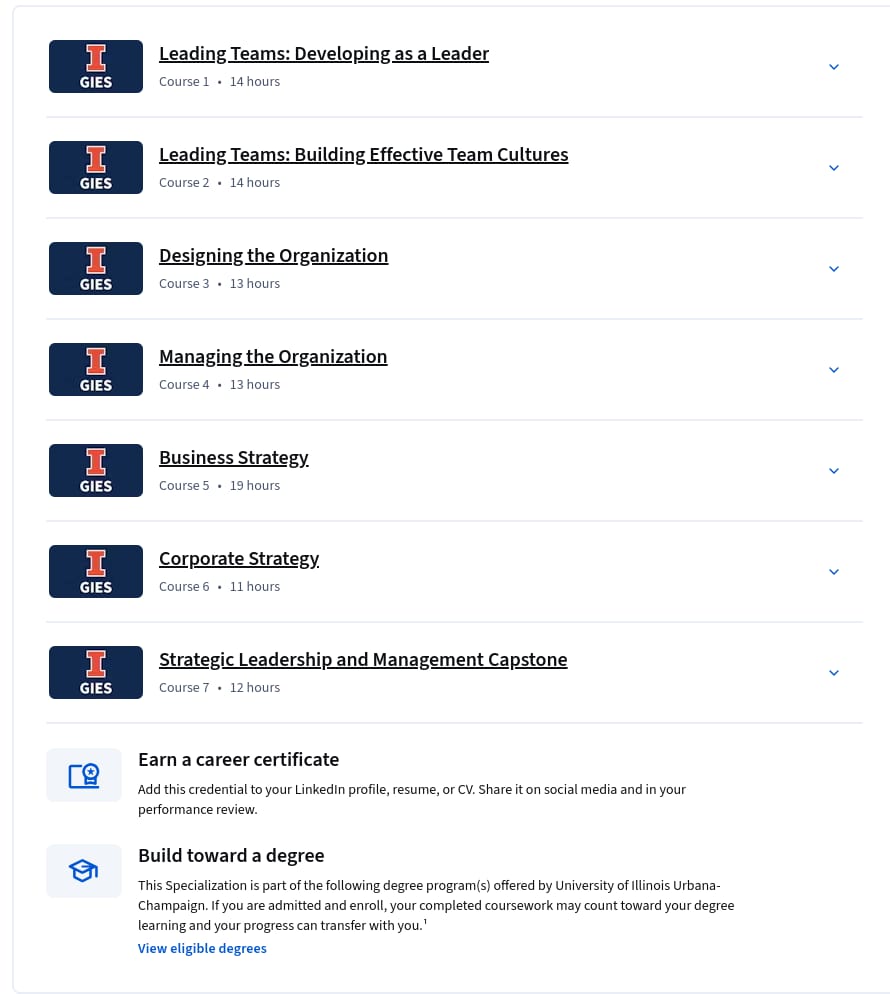Open the Business Strategy course link
This screenshot has width=890, height=994.
pyautogui.click(x=234, y=458)
